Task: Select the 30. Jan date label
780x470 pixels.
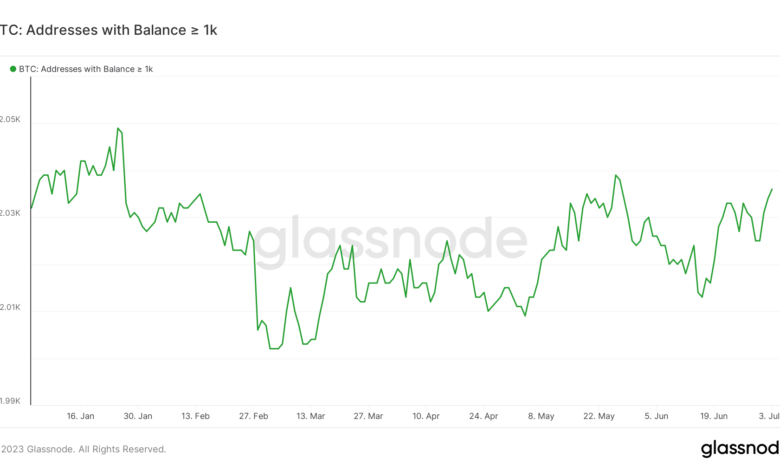Action: [137, 415]
